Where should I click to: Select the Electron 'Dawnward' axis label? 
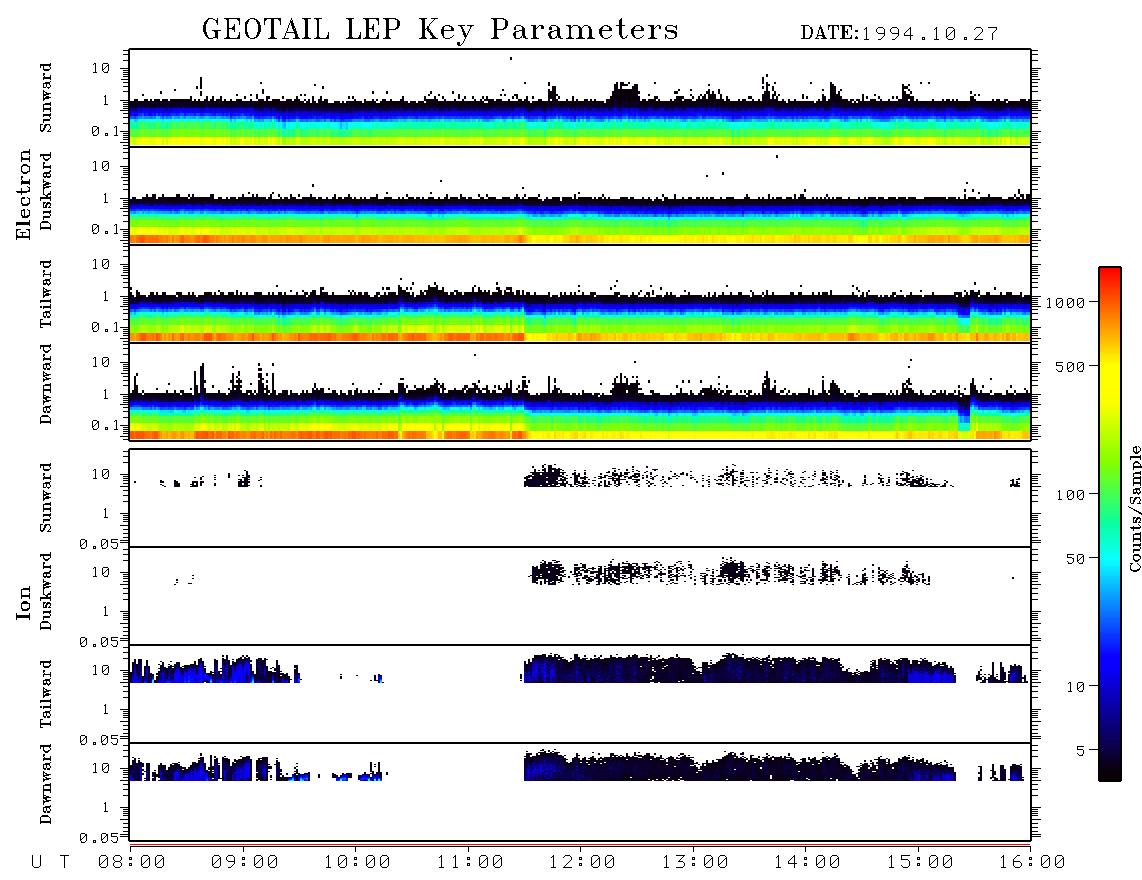click(46, 385)
